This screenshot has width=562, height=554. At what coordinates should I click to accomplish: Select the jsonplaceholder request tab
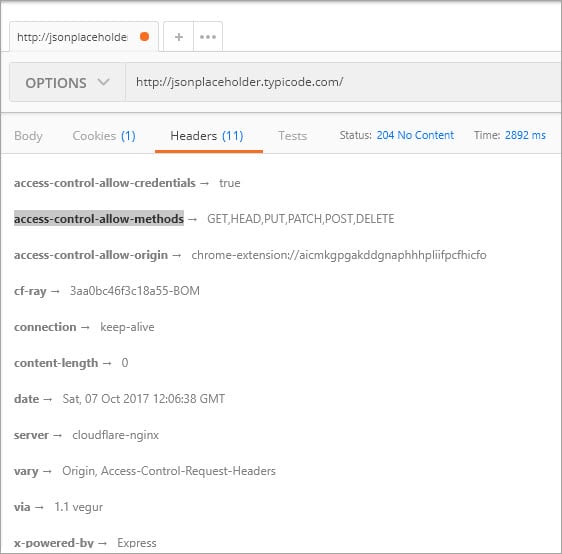point(84,37)
